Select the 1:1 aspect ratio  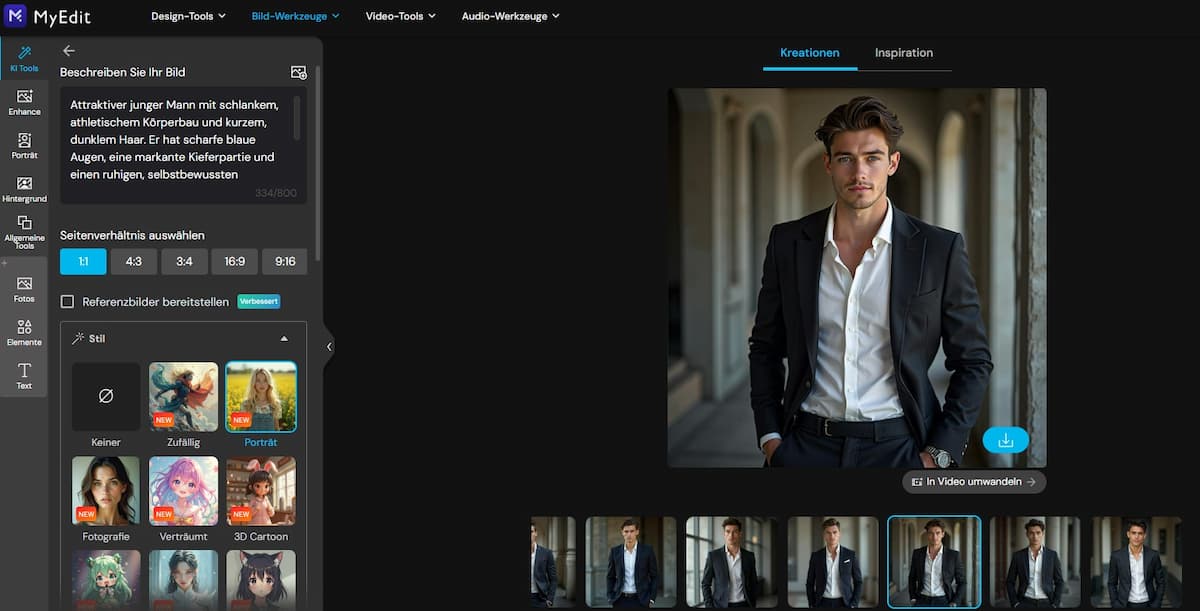pos(83,261)
